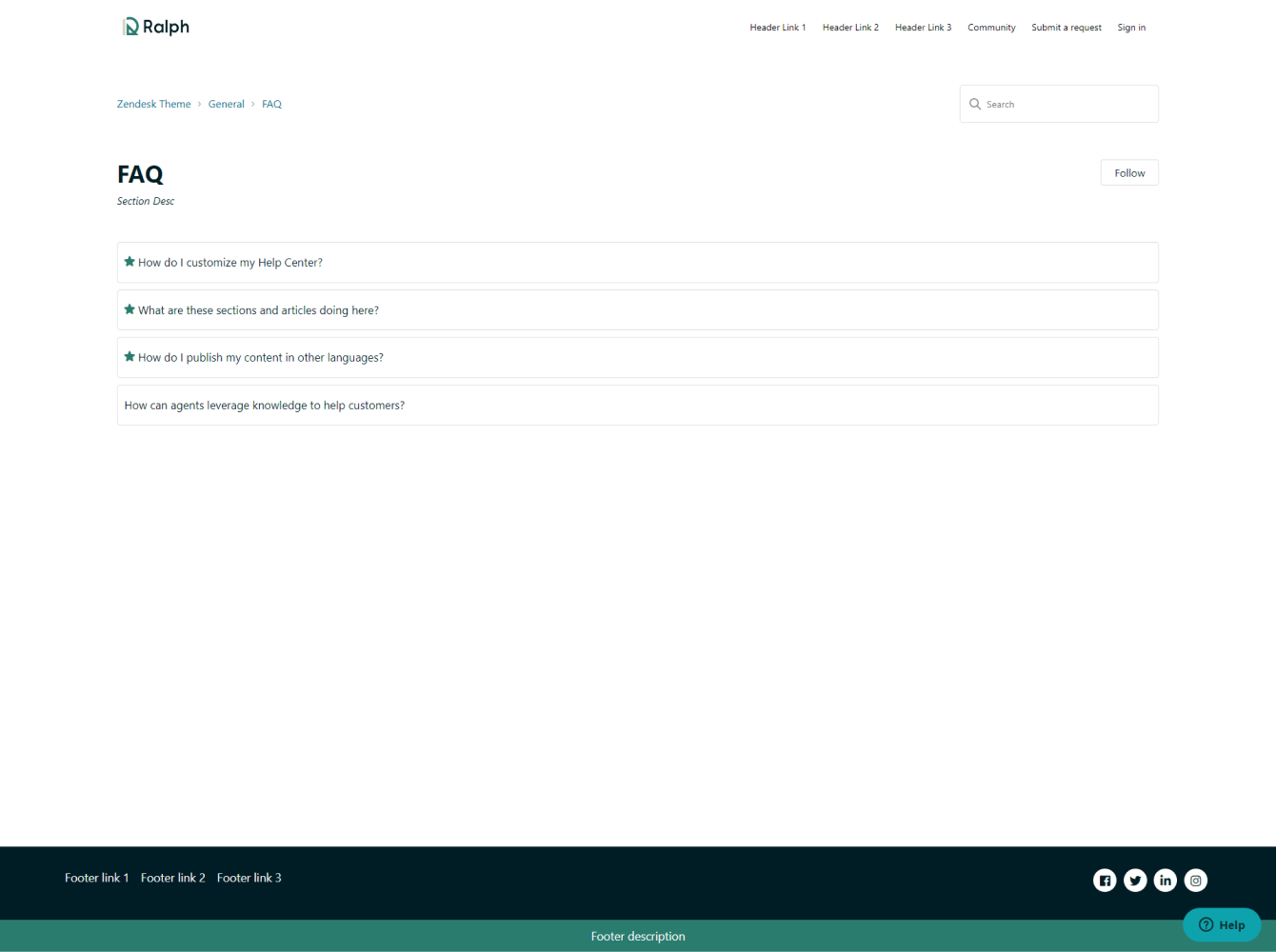Go to General breadcrumb category

pyautogui.click(x=226, y=104)
